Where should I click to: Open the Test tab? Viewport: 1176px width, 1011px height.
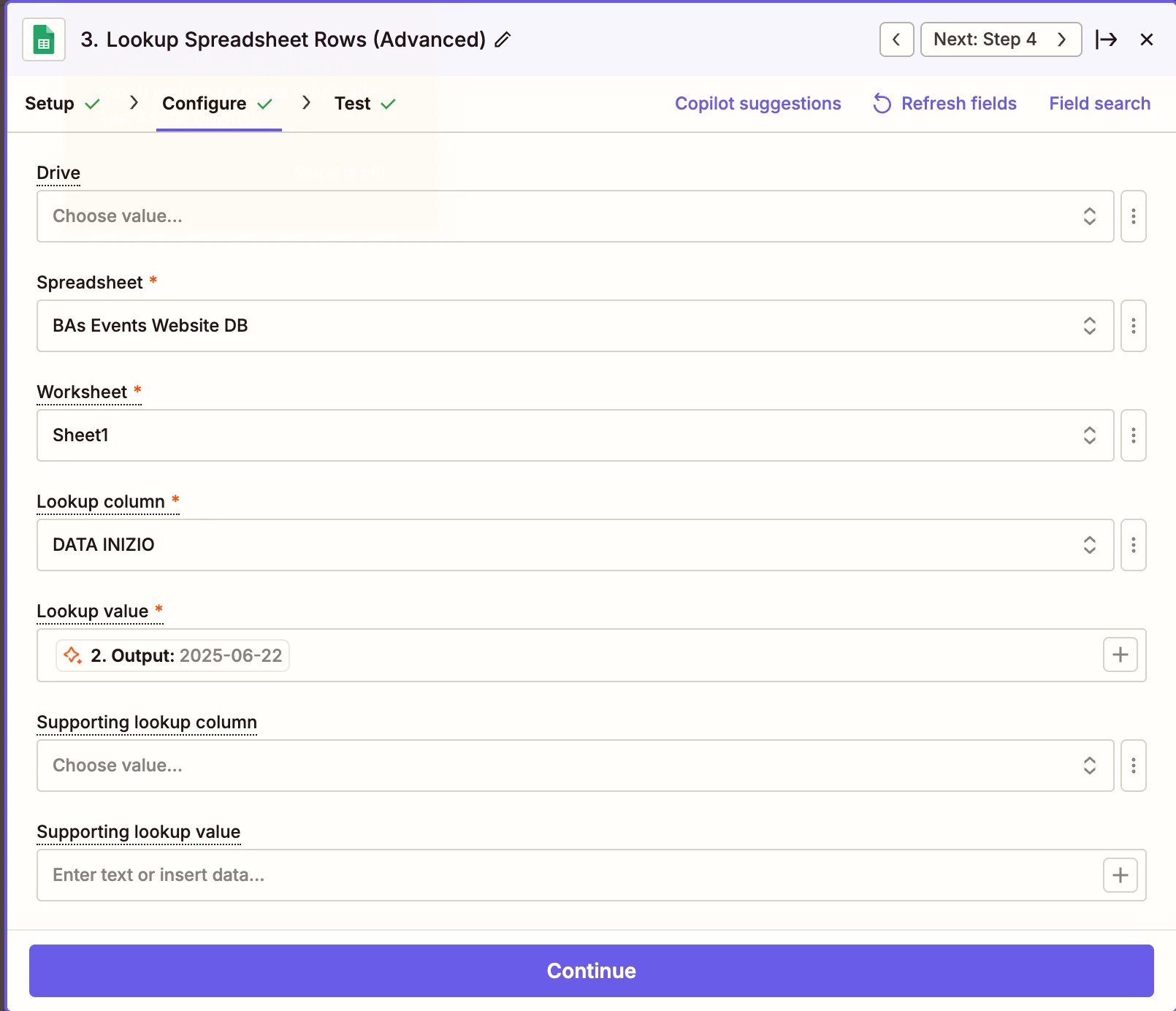pos(364,104)
